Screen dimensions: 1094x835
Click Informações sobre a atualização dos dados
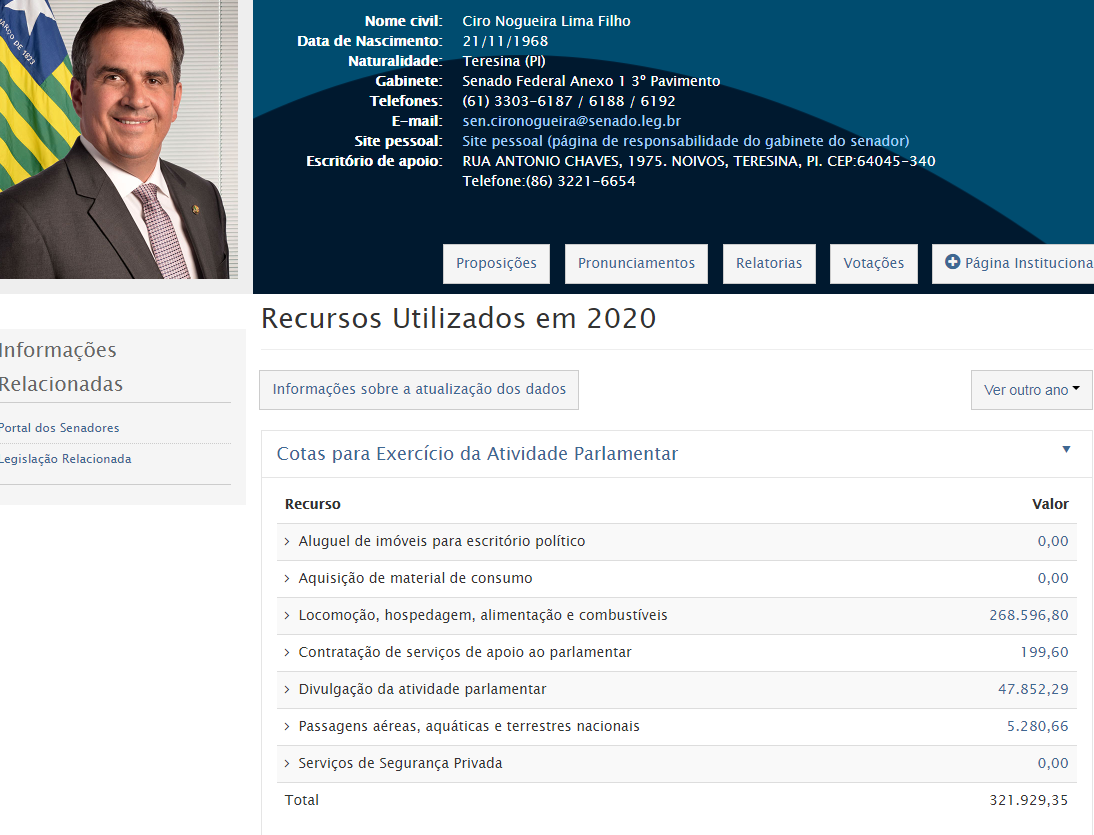tap(419, 390)
